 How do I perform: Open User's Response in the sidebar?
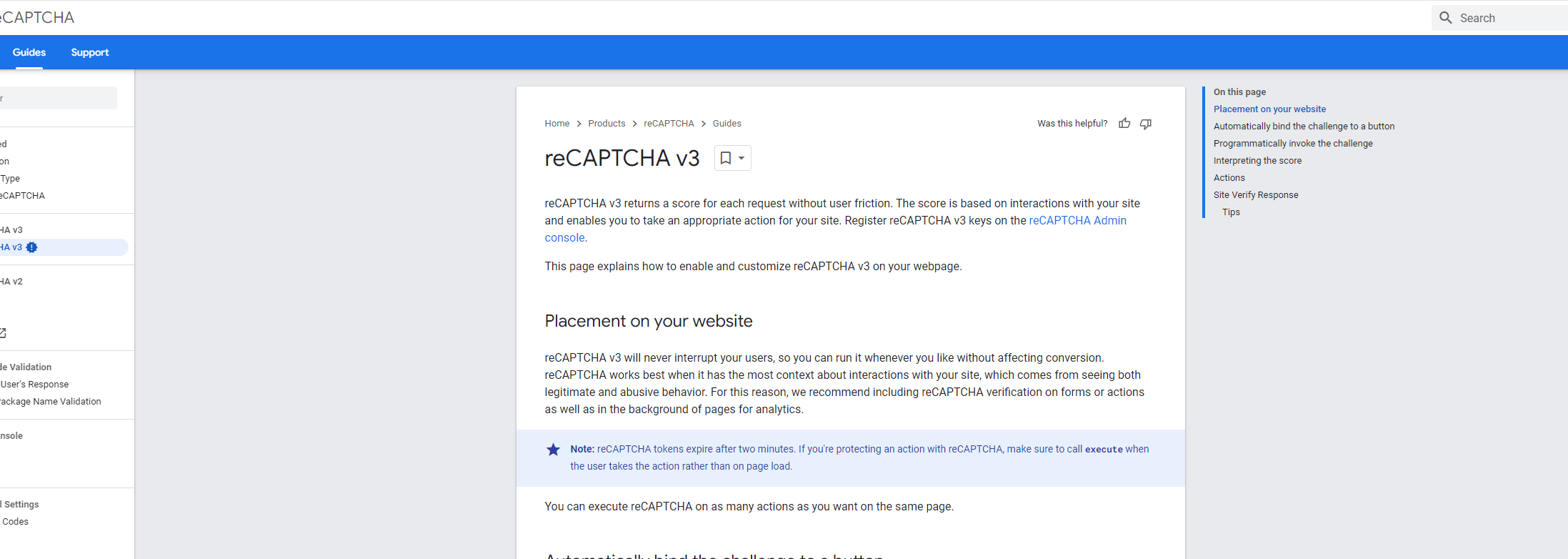click(34, 385)
